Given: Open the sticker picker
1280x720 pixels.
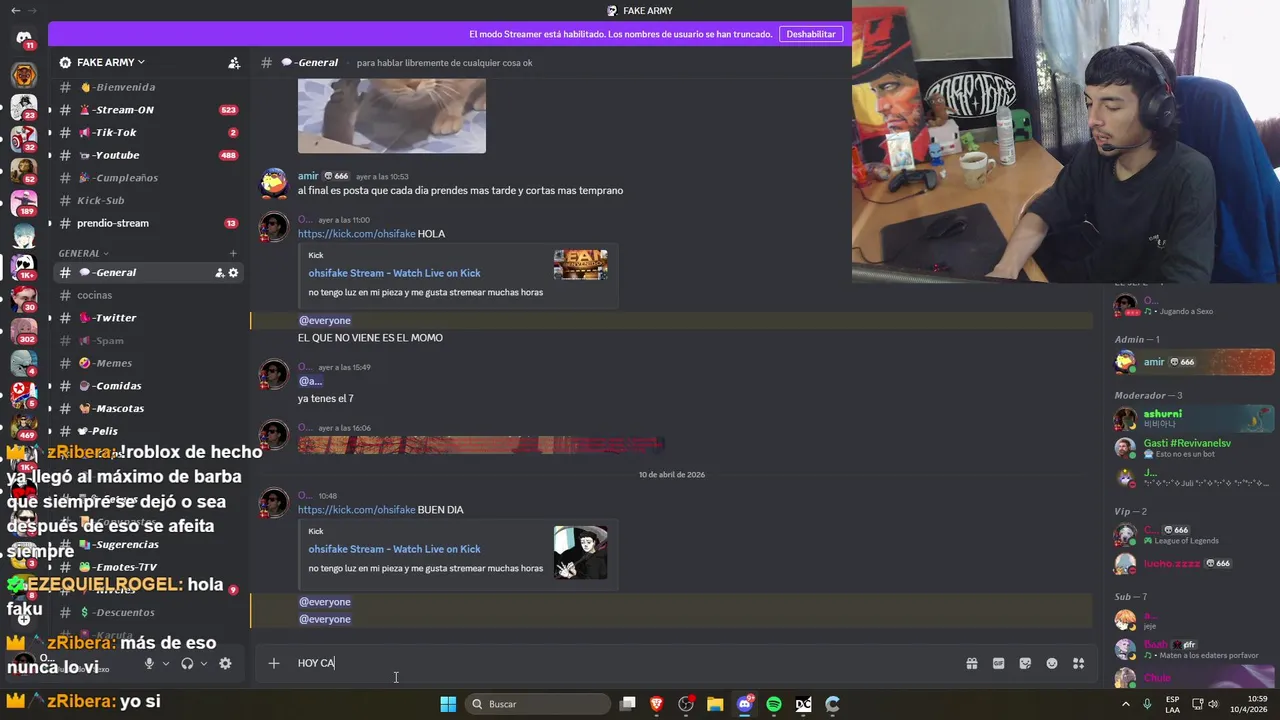Looking at the screenshot, I should 1025,663.
